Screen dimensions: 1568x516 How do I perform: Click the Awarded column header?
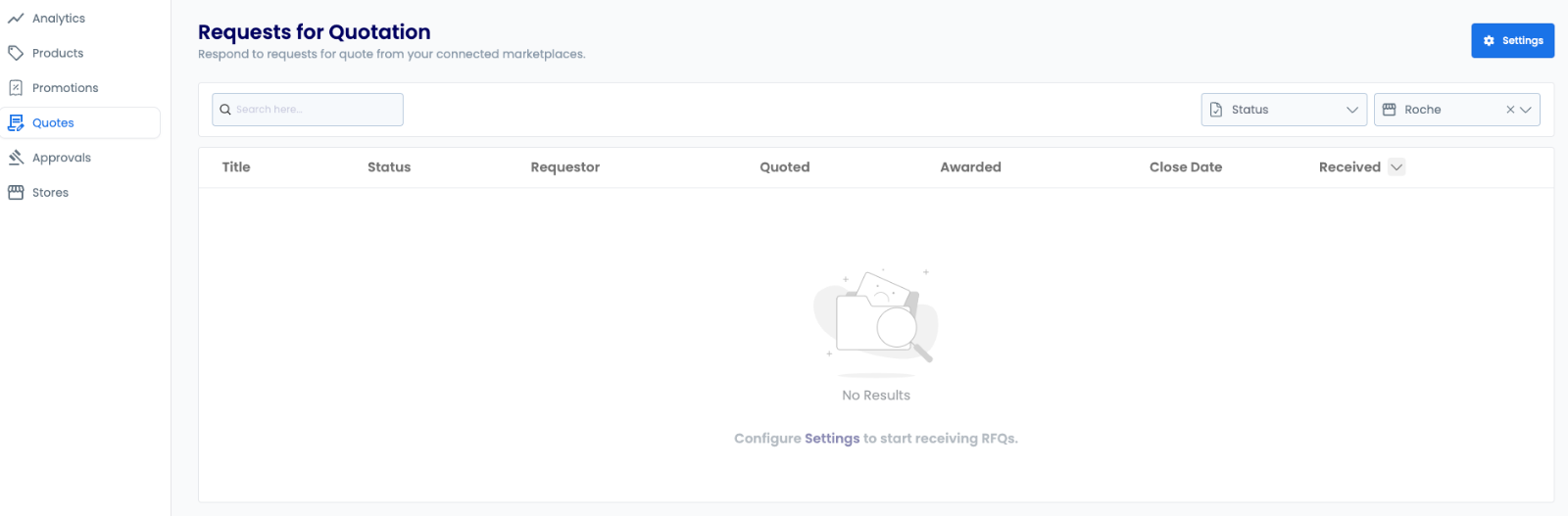[x=970, y=167]
